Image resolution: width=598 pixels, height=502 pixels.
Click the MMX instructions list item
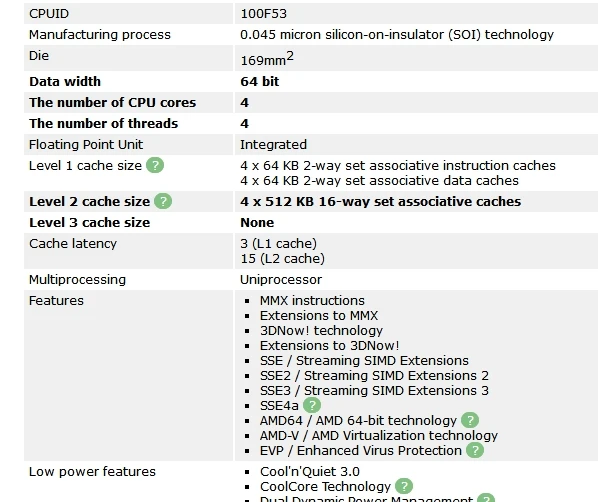[312, 301]
